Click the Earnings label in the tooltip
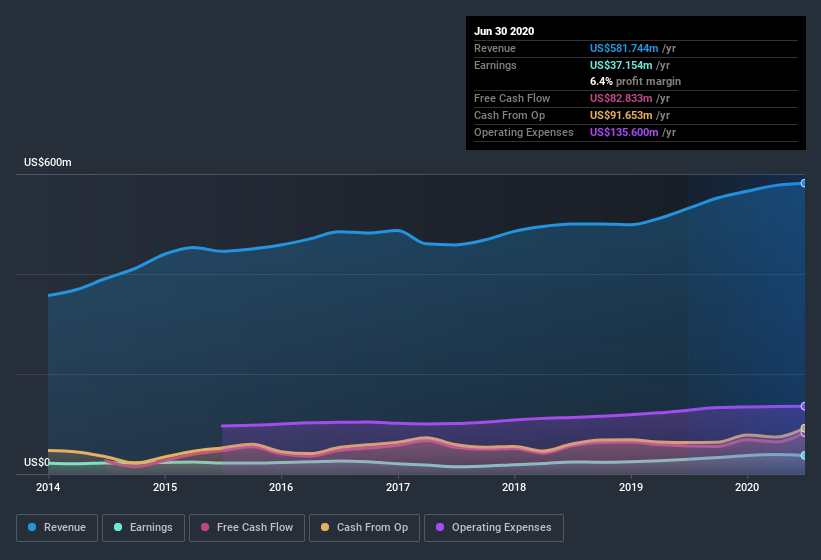 click(495, 65)
